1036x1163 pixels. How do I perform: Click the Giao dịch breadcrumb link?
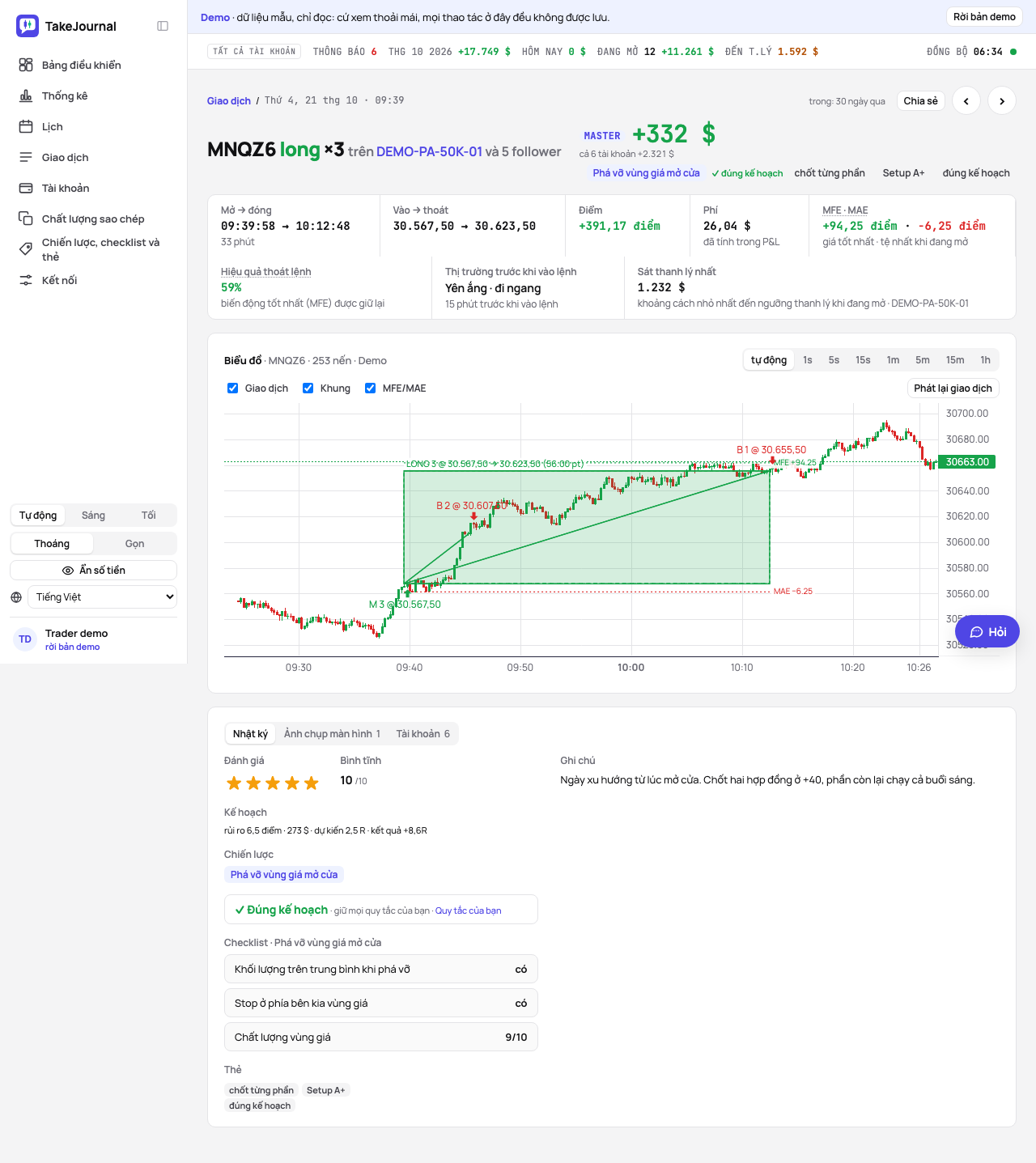click(229, 101)
